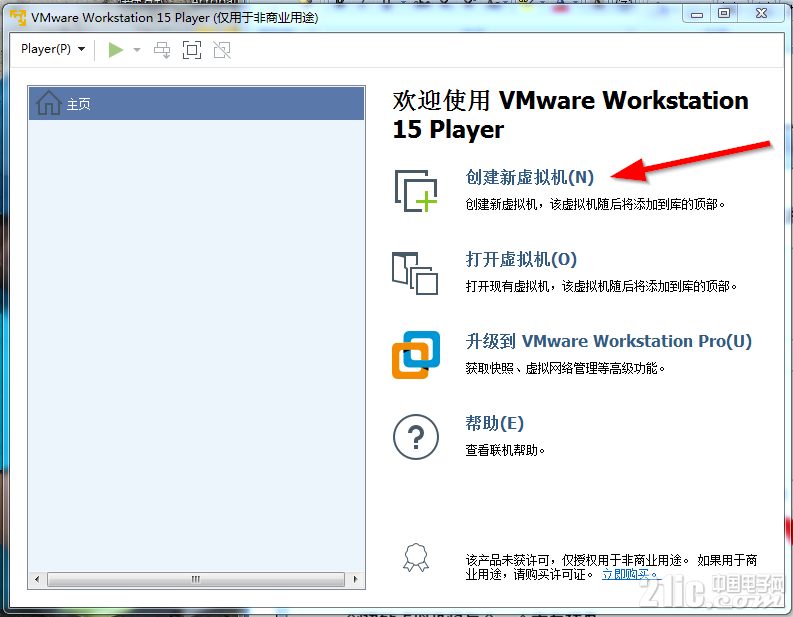
Task: Click 帮助(E) help link
Action: tap(494, 423)
